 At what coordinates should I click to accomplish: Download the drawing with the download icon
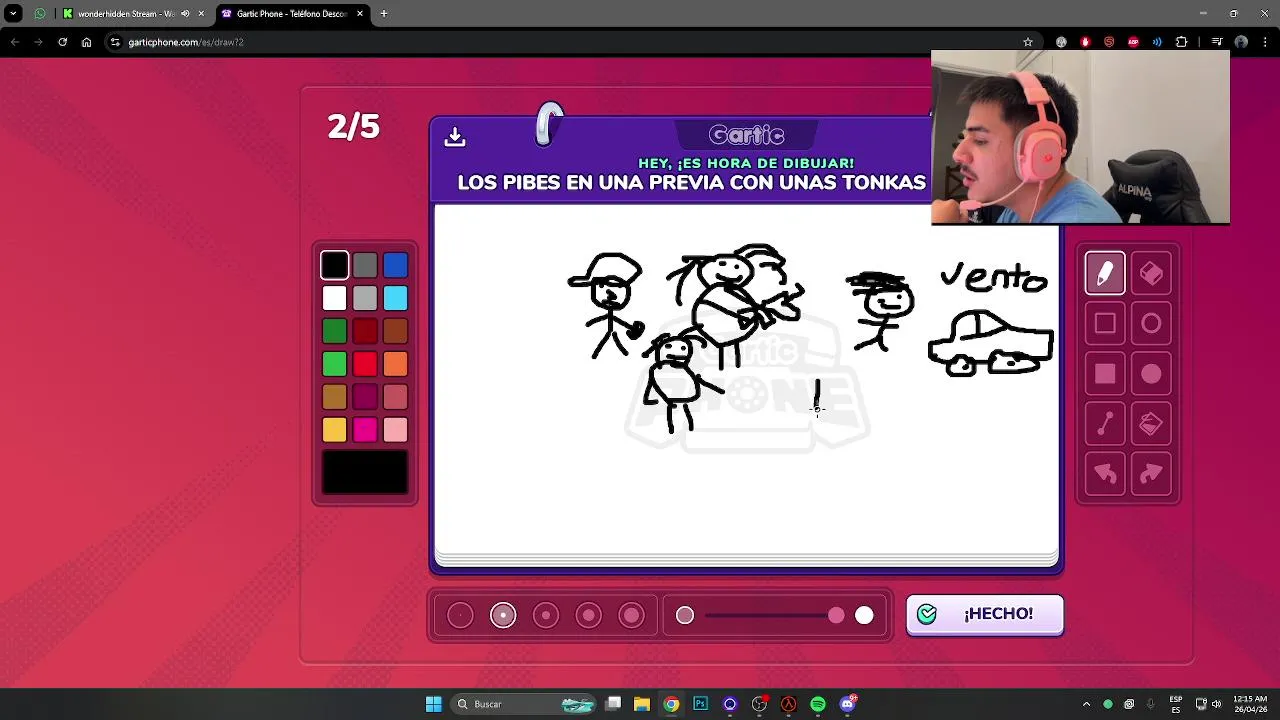pos(455,137)
